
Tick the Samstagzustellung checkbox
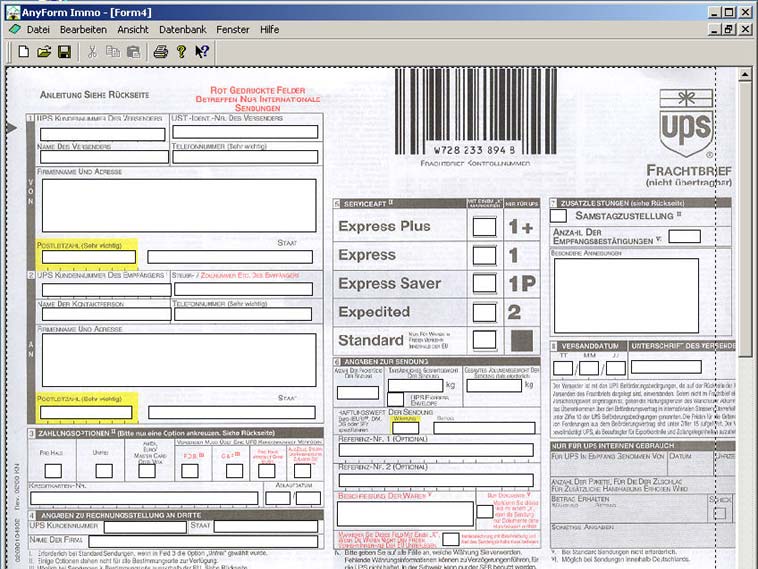tap(558, 216)
